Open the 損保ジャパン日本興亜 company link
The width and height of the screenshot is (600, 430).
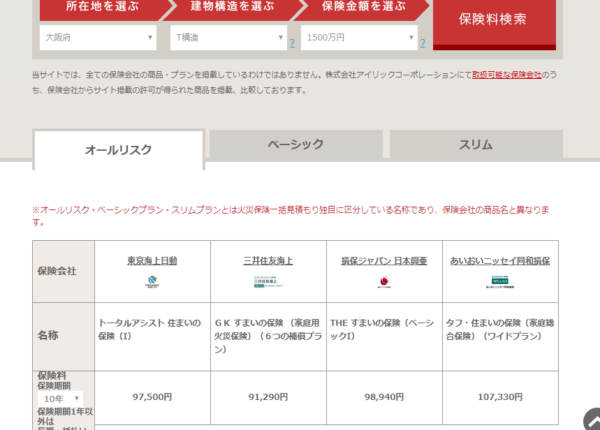coord(384,261)
